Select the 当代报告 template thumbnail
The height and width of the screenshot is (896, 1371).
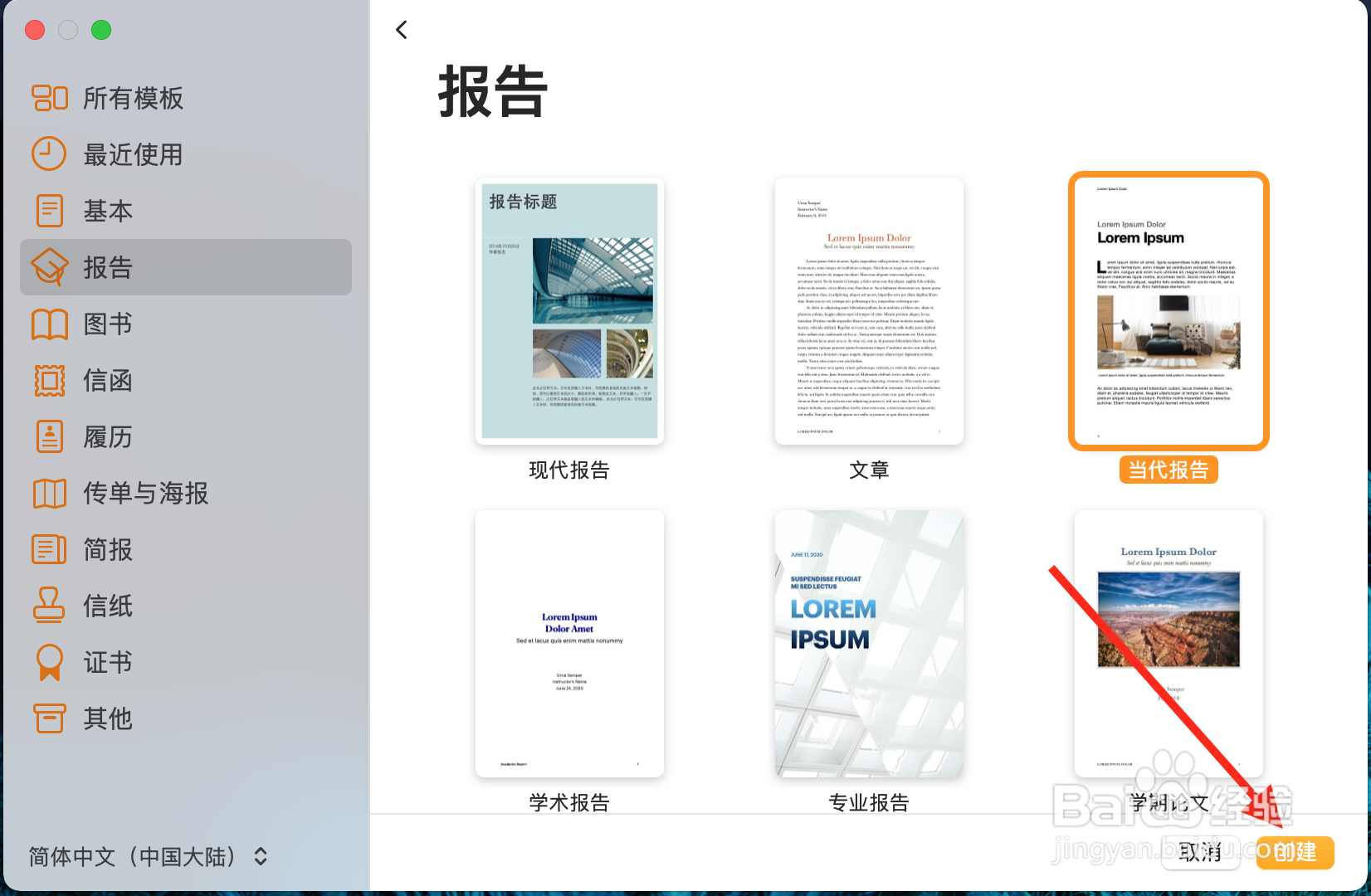[x=1169, y=311]
